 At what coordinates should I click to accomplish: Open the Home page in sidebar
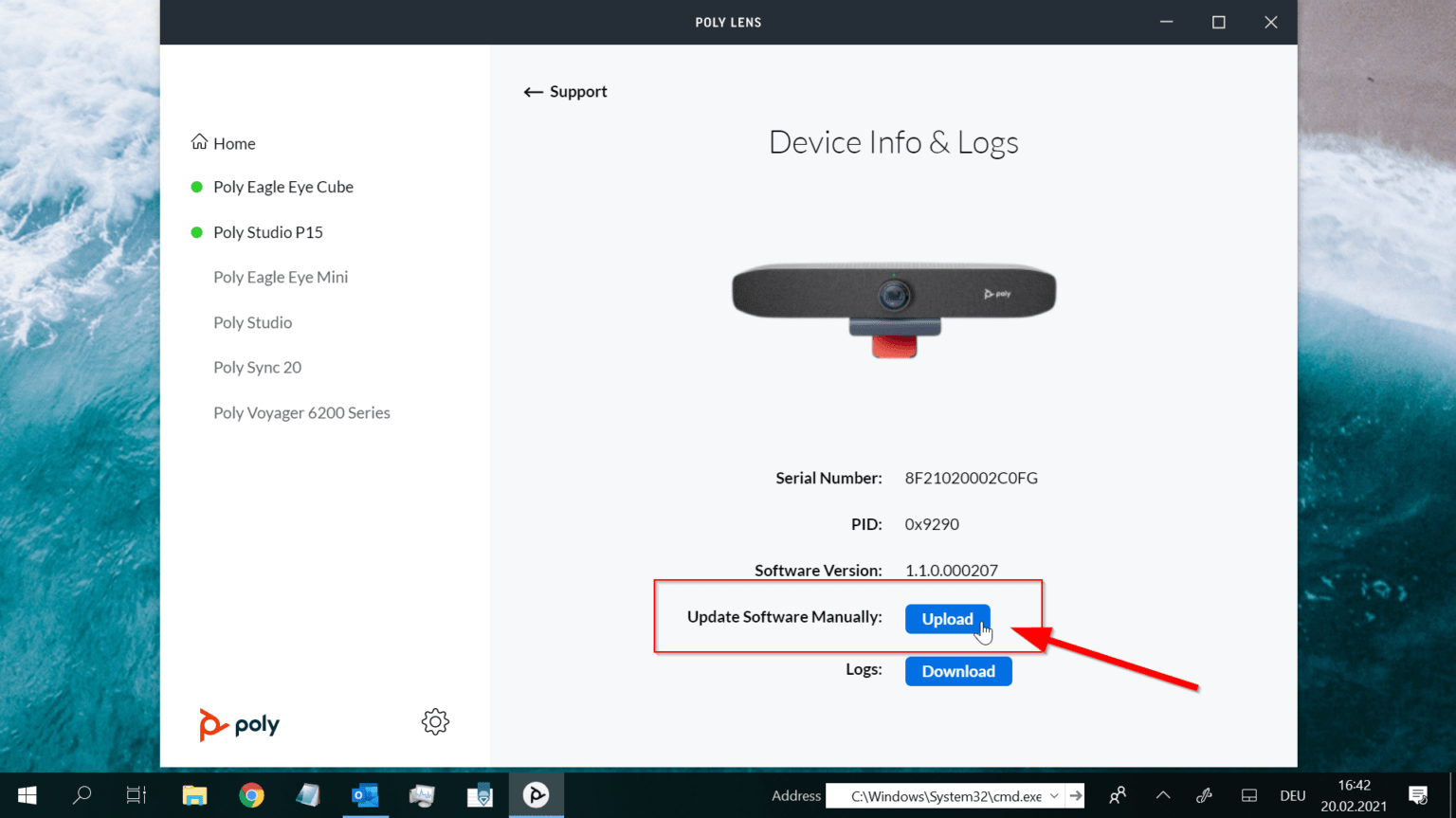tap(224, 143)
